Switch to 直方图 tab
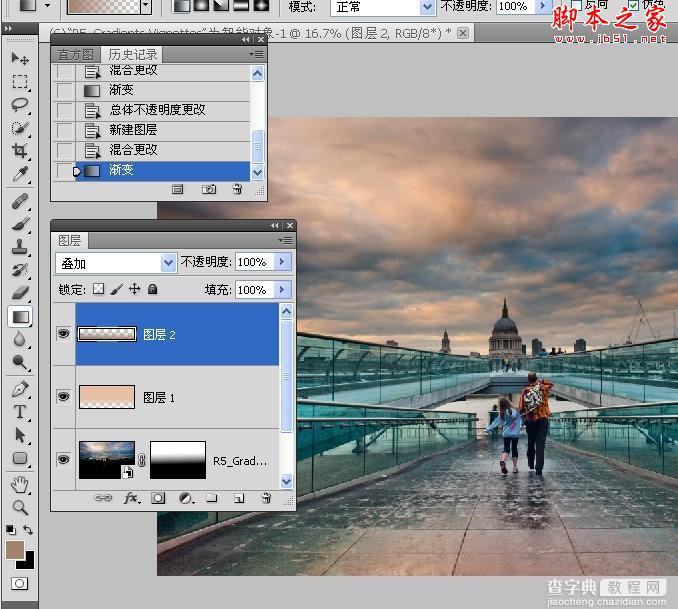The image size is (678, 609). (x=76, y=54)
